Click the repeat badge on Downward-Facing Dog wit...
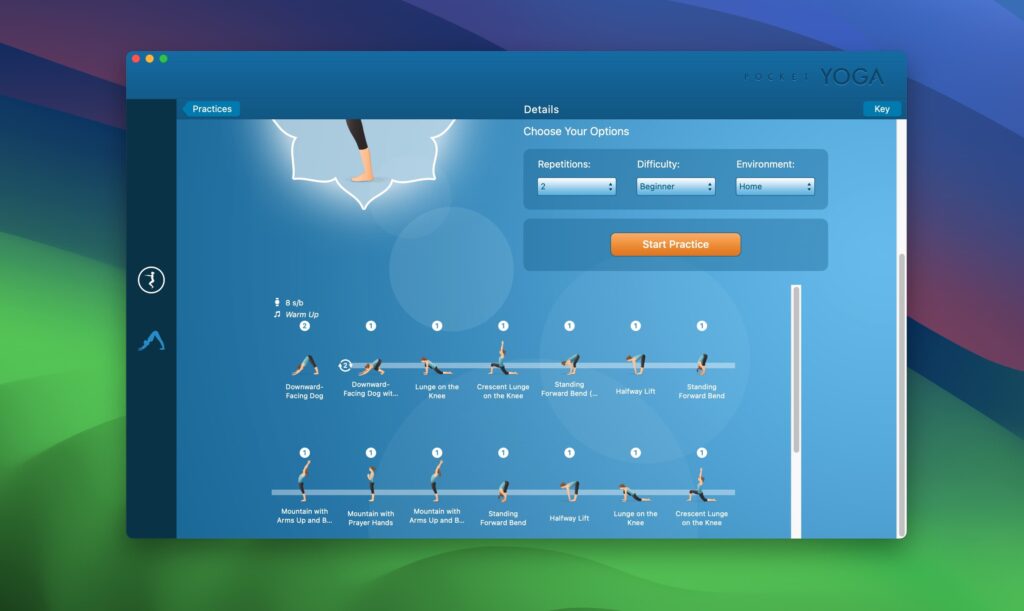The height and width of the screenshot is (611, 1024). (x=345, y=366)
